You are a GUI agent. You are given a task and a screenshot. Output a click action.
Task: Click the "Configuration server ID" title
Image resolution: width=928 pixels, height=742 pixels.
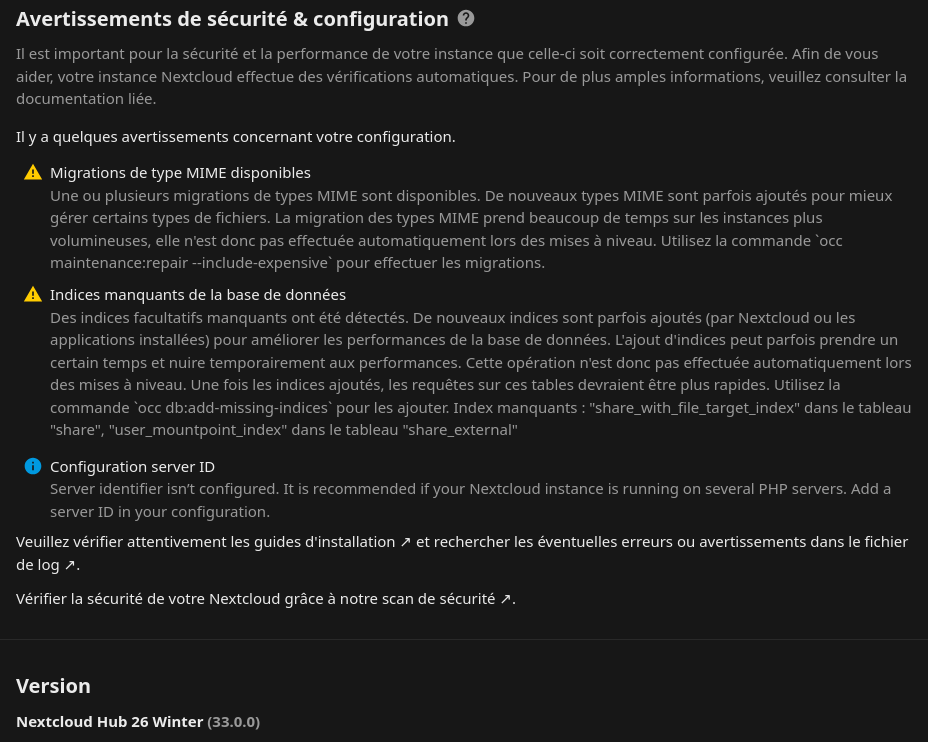click(132, 466)
